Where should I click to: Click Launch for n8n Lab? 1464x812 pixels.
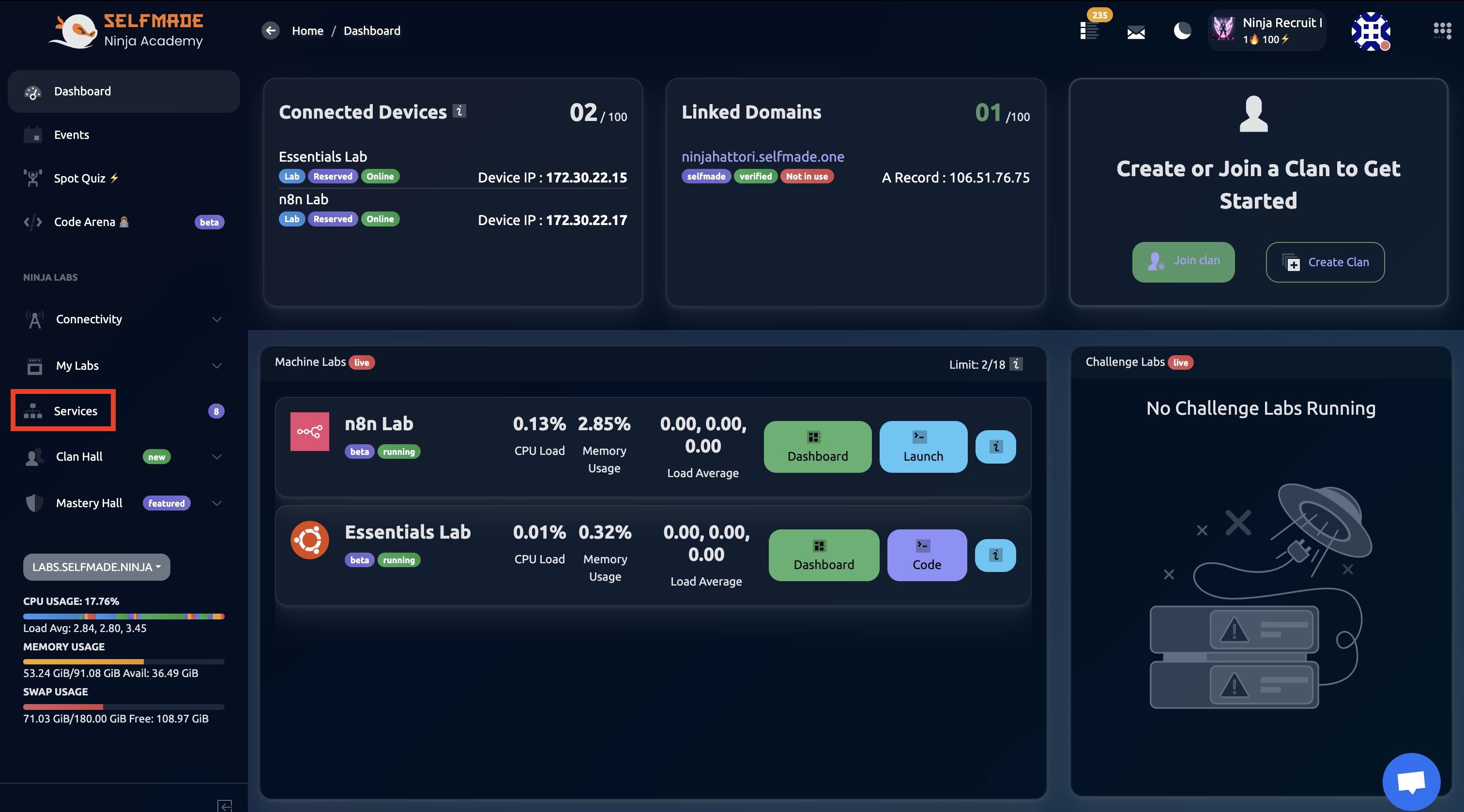pyautogui.click(x=923, y=447)
